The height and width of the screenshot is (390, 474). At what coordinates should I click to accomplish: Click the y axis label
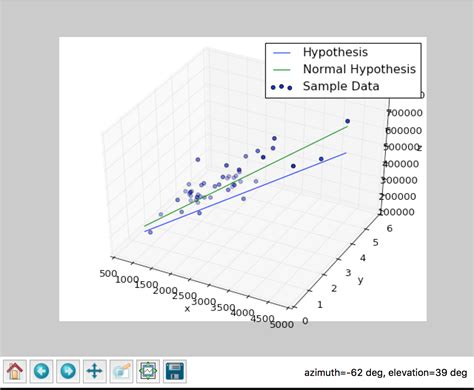click(360, 280)
